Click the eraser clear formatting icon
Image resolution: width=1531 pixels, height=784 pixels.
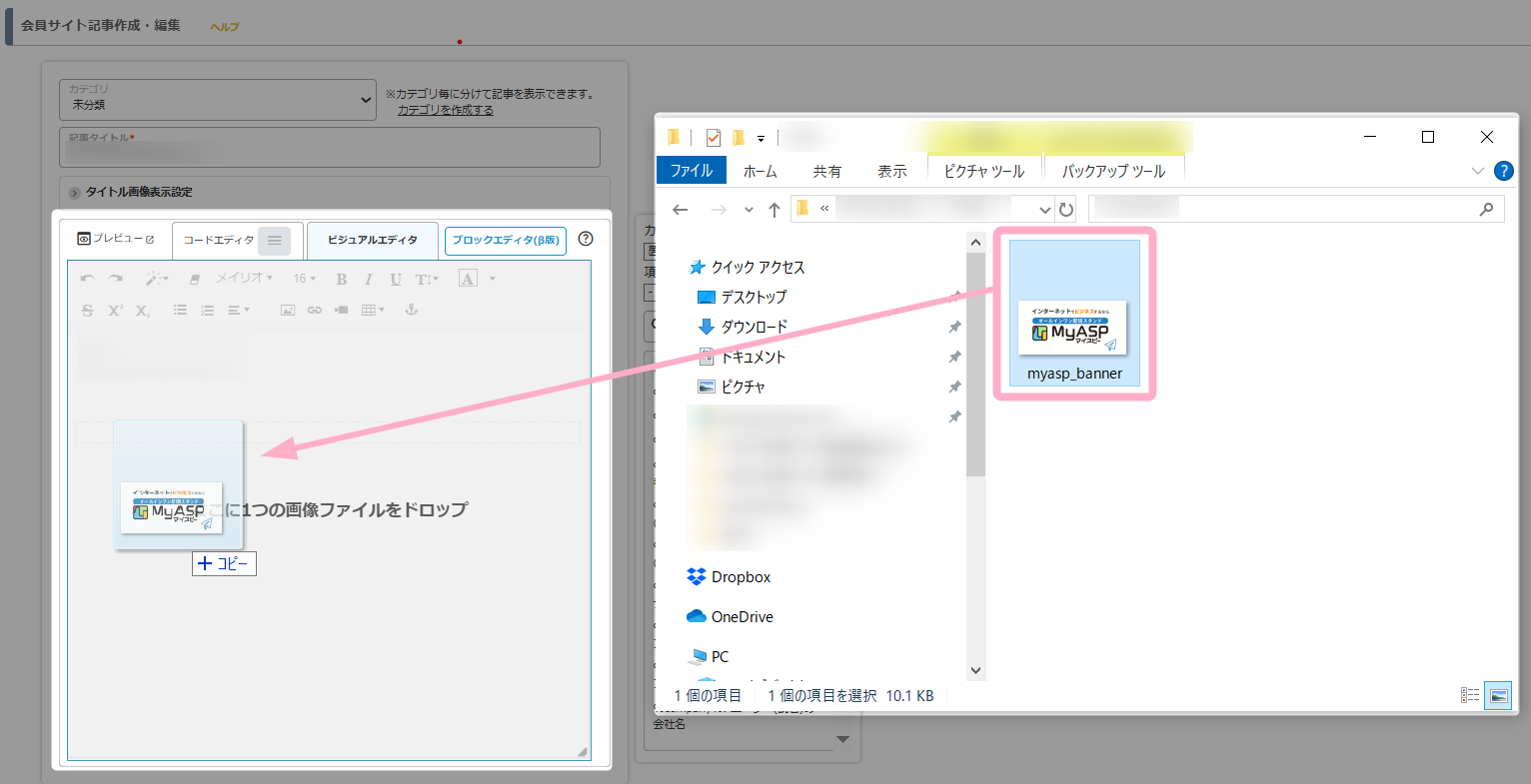coord(195,279)
